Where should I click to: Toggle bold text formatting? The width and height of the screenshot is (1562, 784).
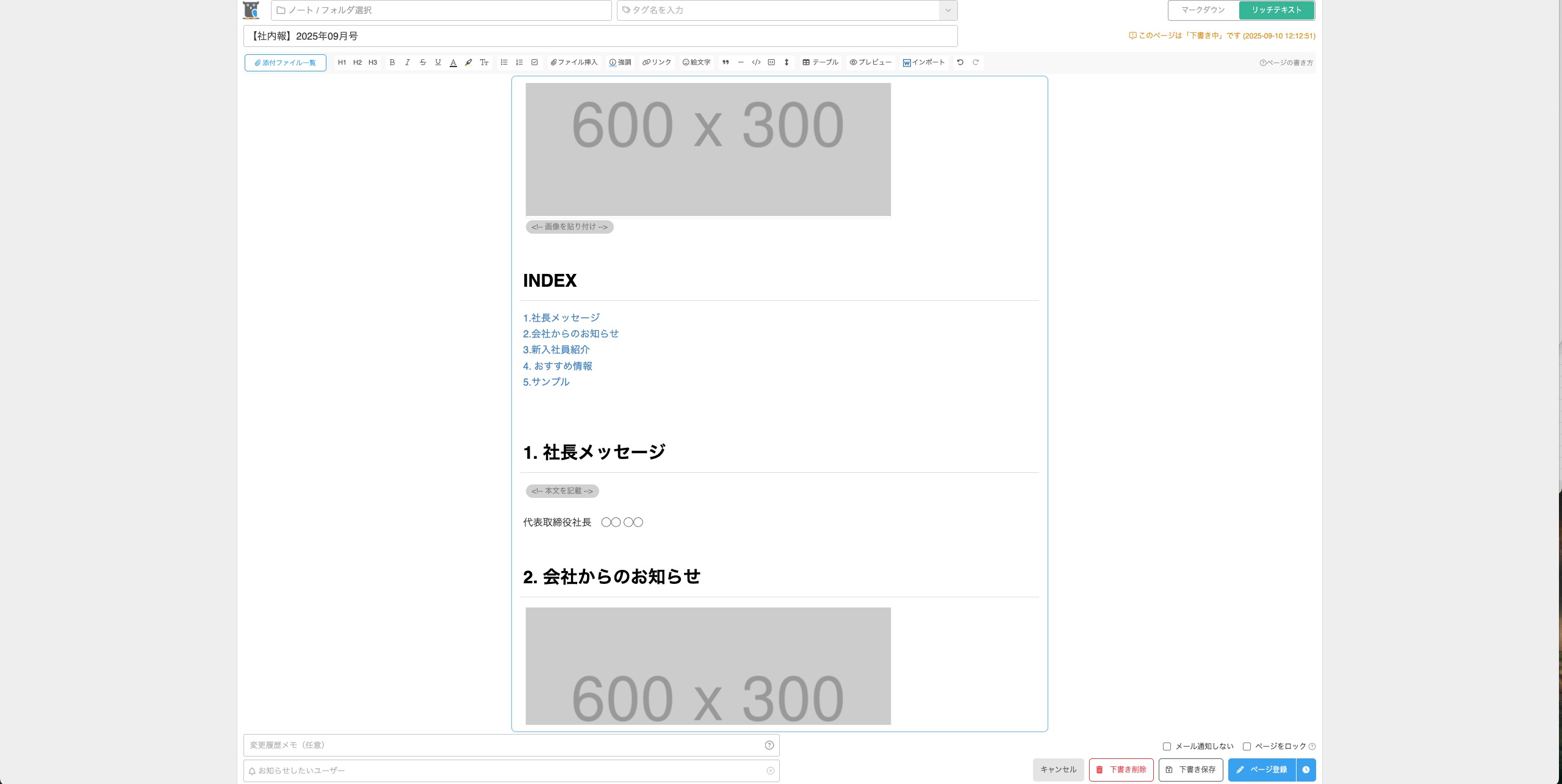pos(392,62)
